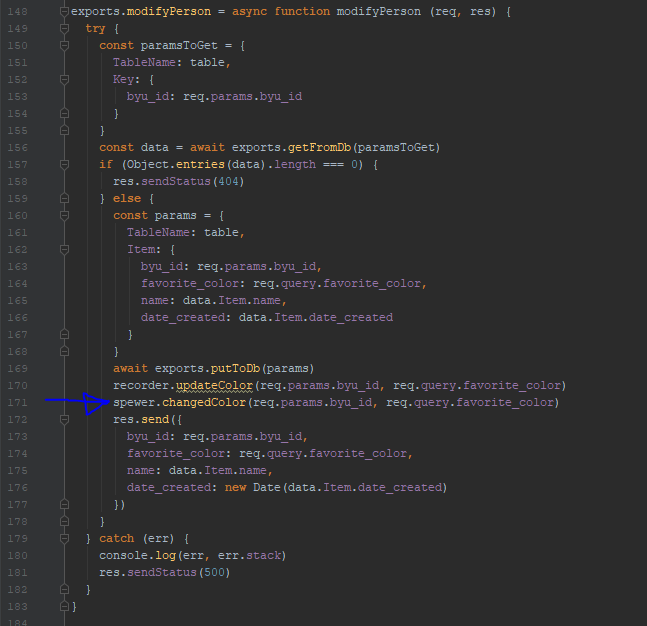Click the 'catch' keyword on line 179
This screenshot has height=626, width=647.
116,538
